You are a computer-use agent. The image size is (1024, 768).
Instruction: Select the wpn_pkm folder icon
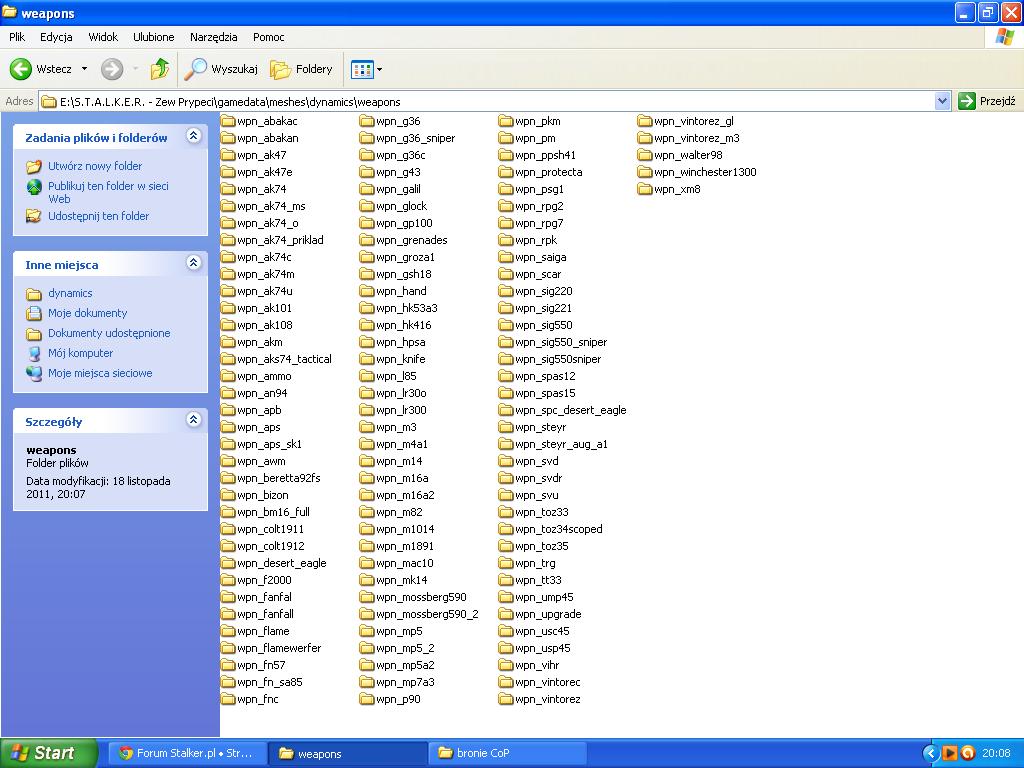(x=505, y=121)
